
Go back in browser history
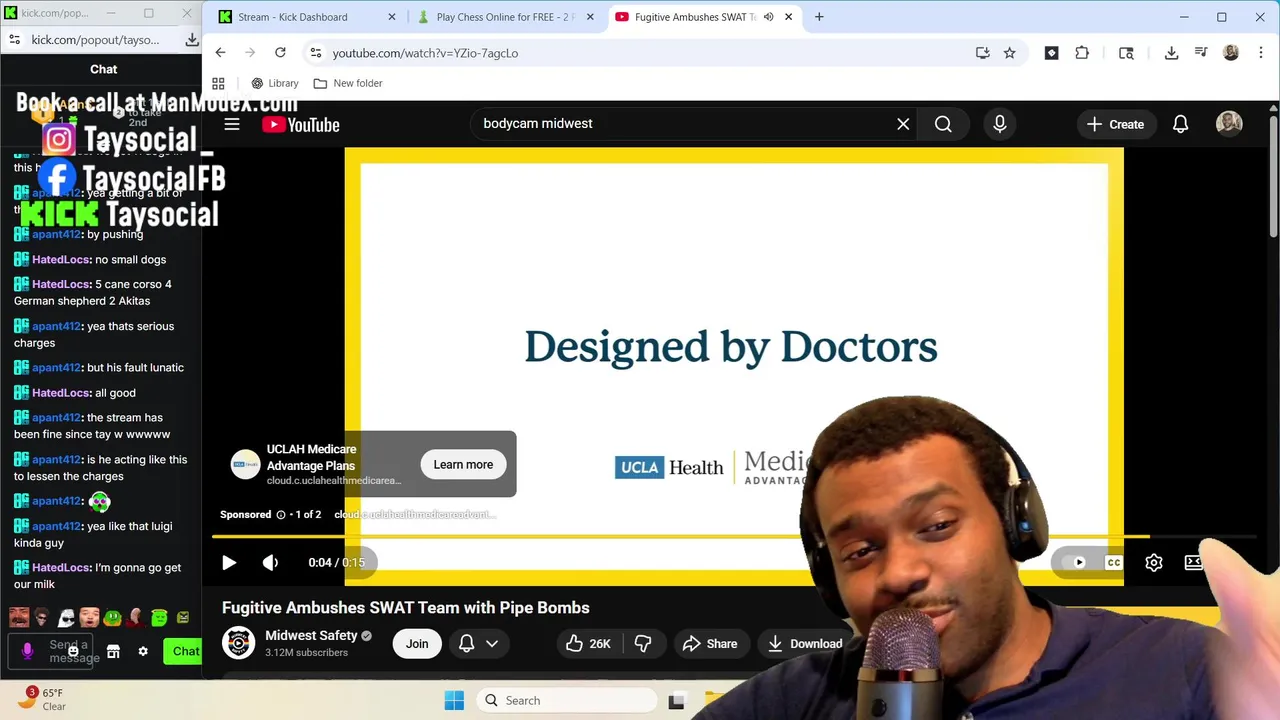[220, 53]
